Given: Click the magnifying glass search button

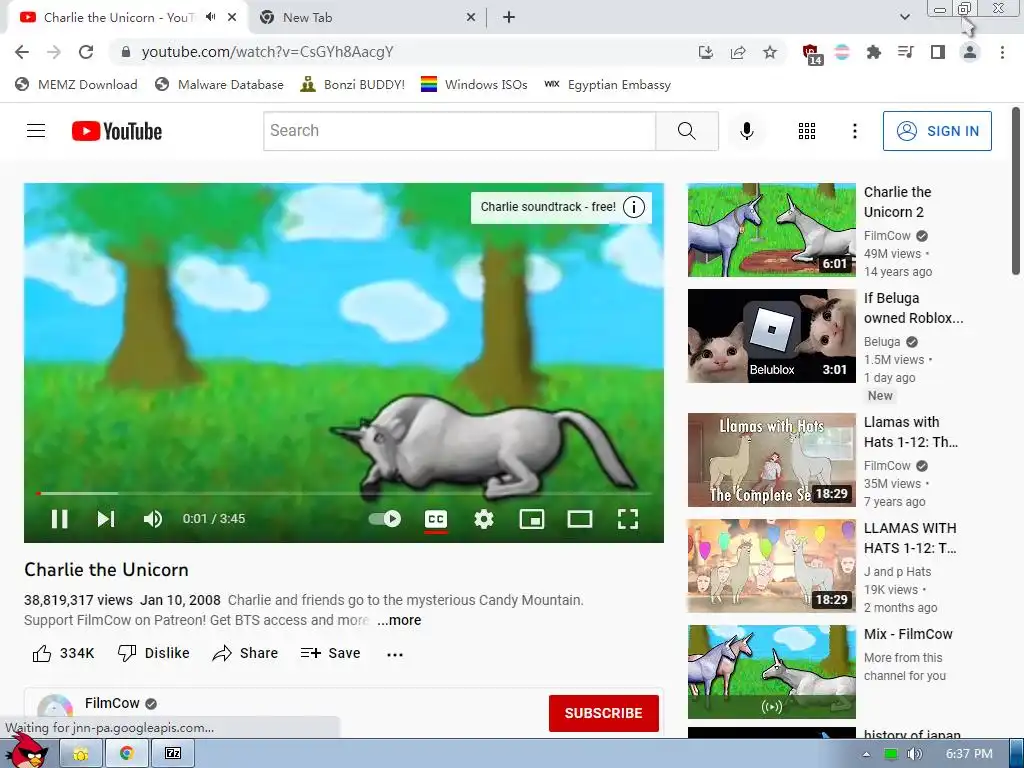Looking at the screenshot, I should 687,131.
